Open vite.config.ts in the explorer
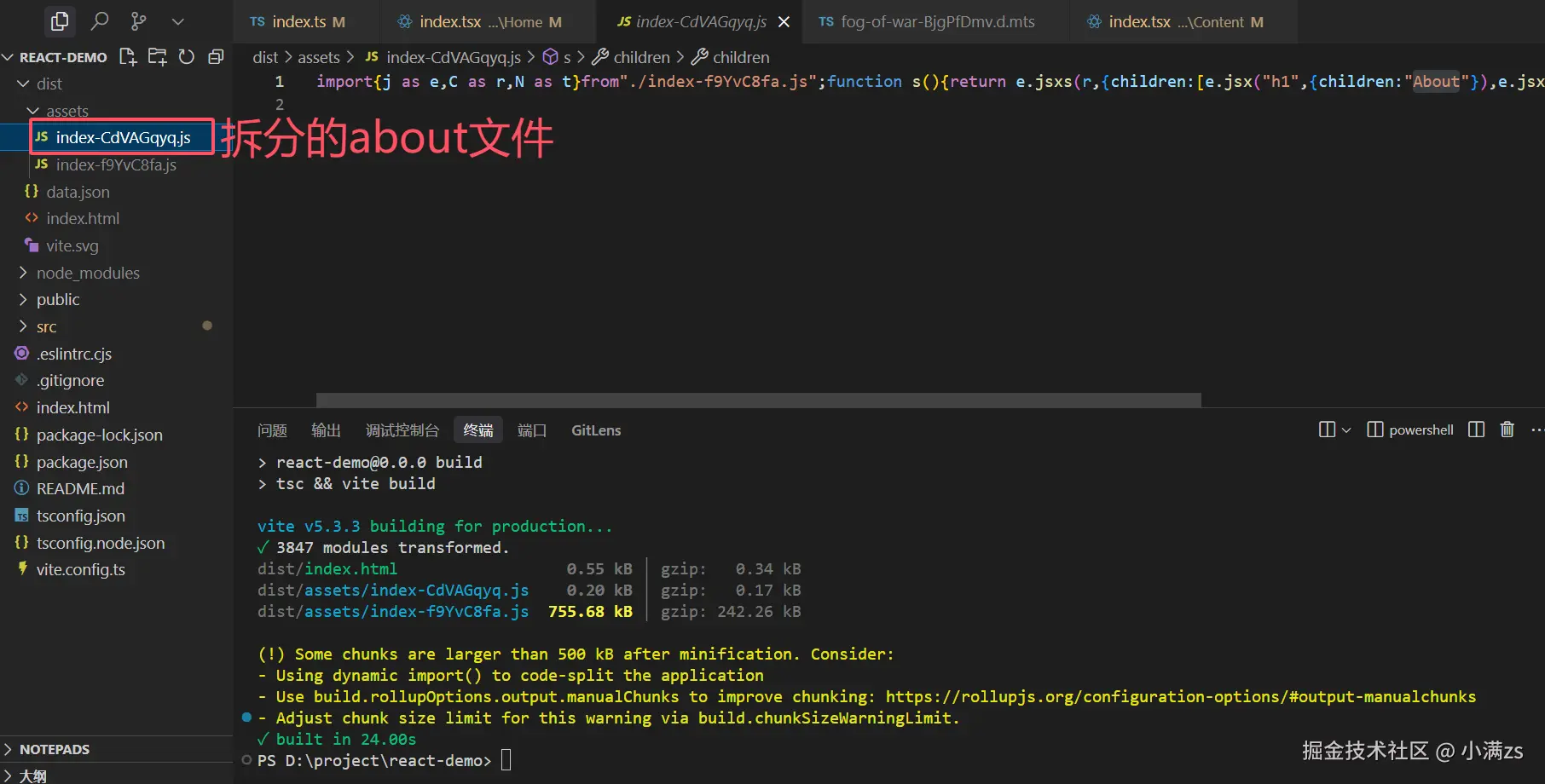 point(80,570)
